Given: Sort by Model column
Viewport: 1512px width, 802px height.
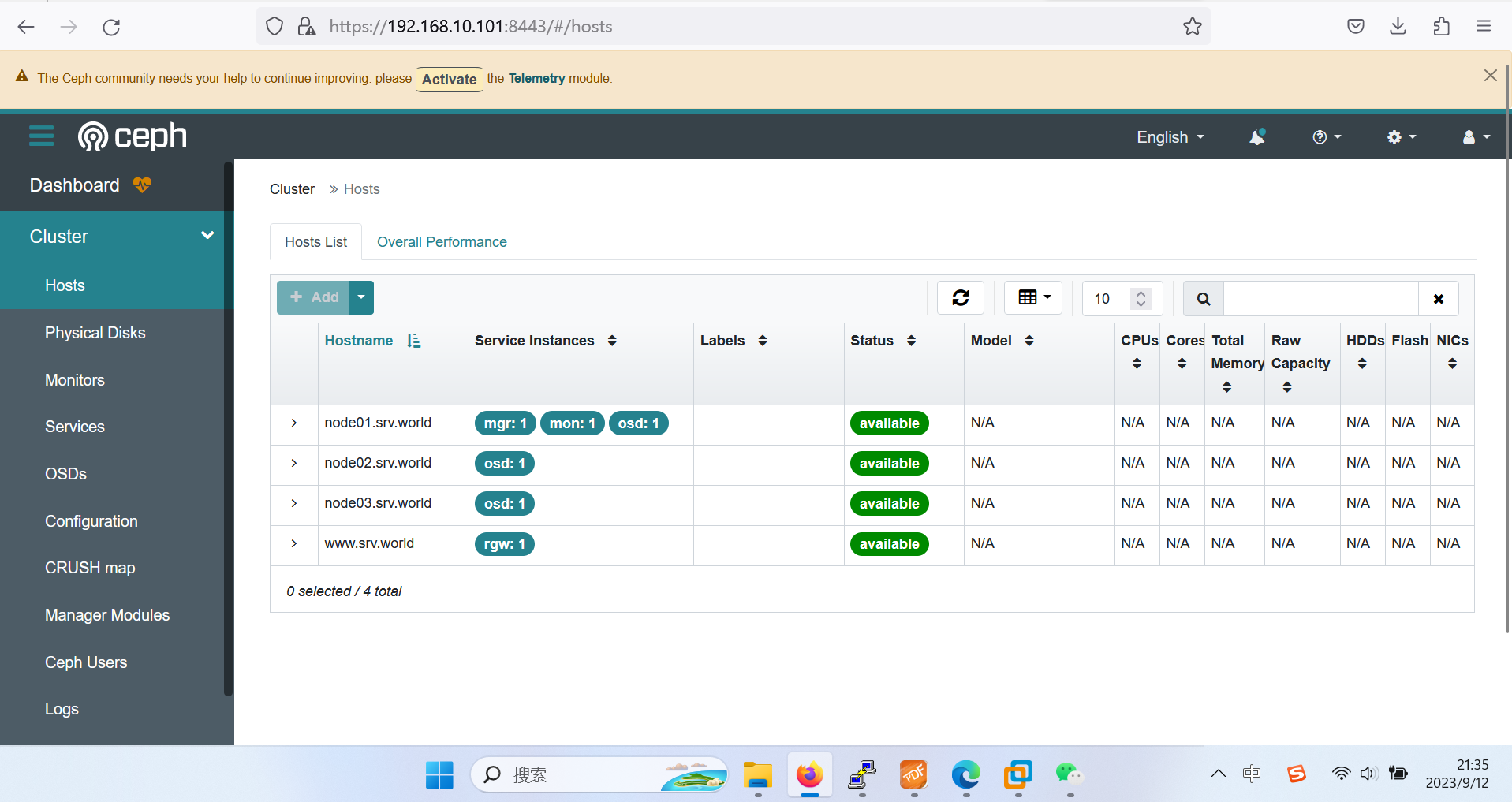Looking at the screenshot, I should pyautogui.click(x=1002, y=341).
